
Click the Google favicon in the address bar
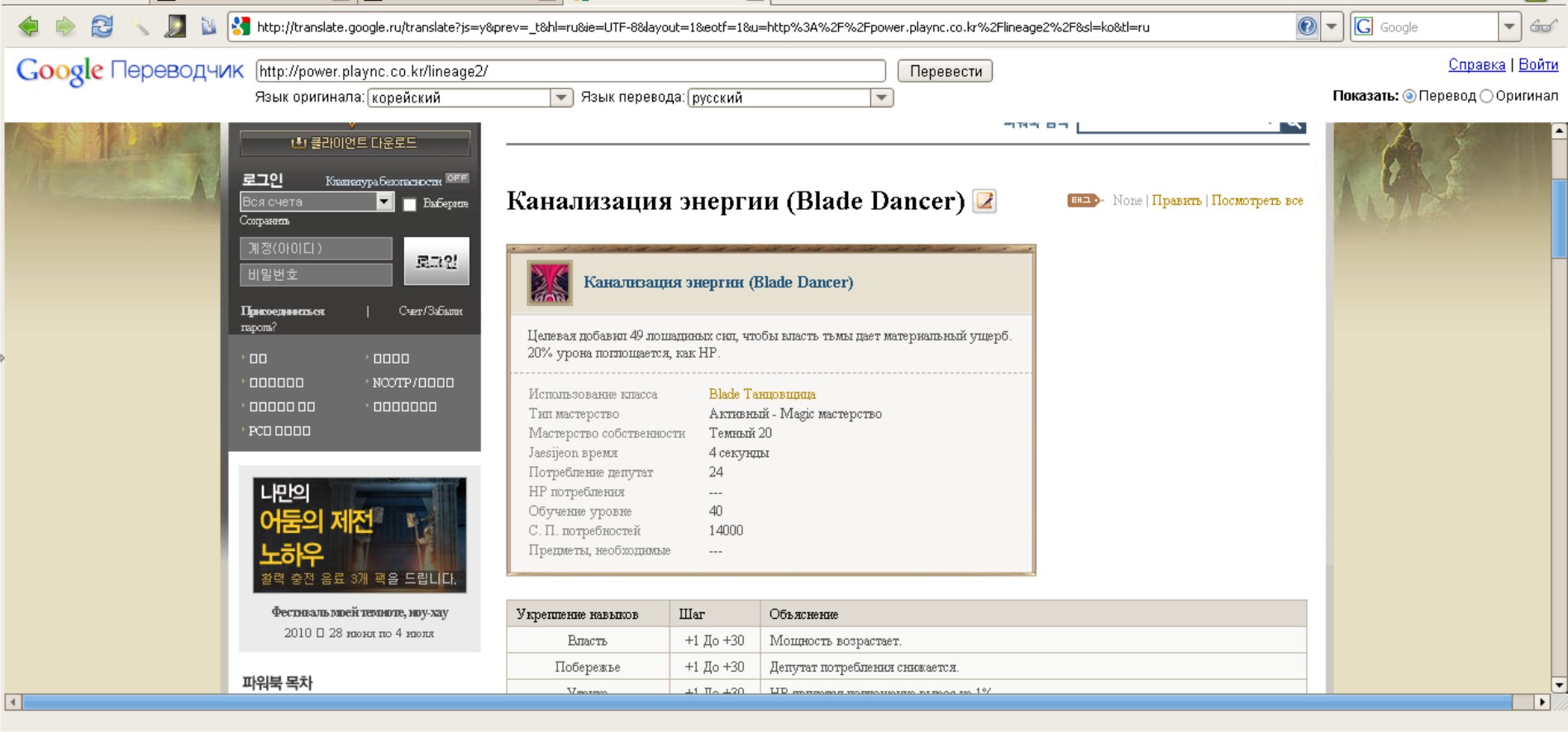[241, 27]
